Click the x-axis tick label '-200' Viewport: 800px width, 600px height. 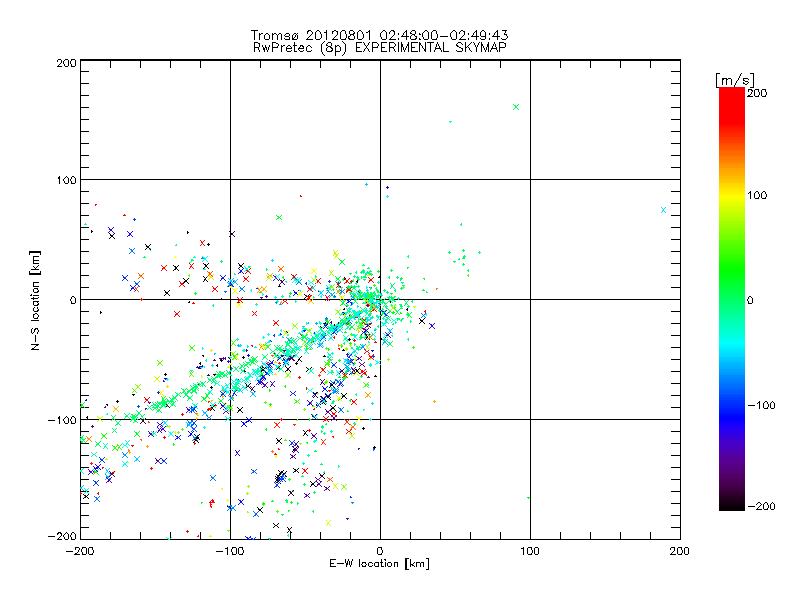click(80, 551)
